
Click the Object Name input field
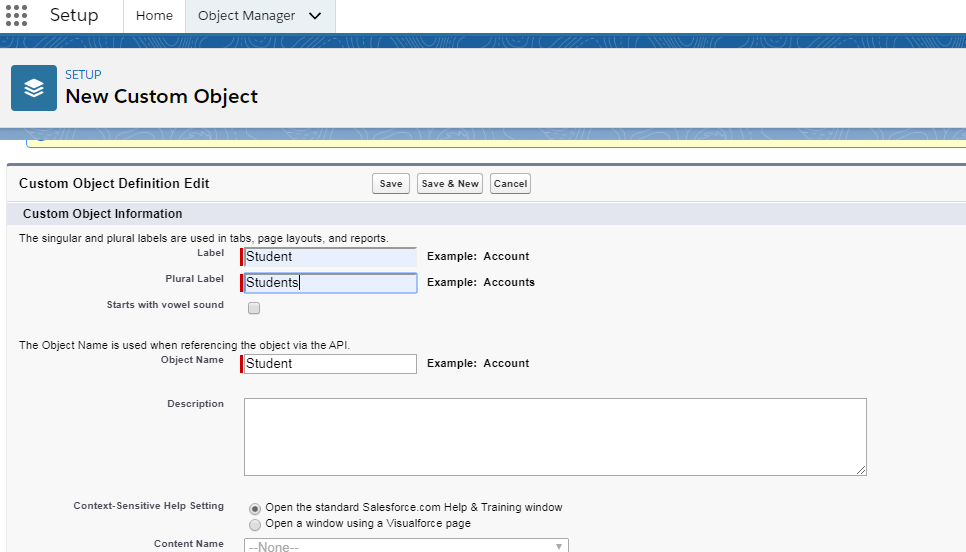[330, 364]
